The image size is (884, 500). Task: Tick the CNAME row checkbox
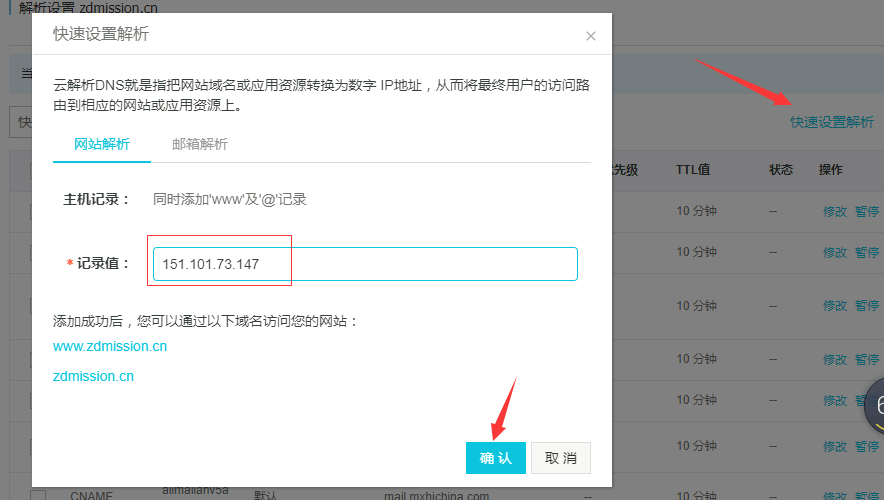pyautogui.click(x=38, y=496)
